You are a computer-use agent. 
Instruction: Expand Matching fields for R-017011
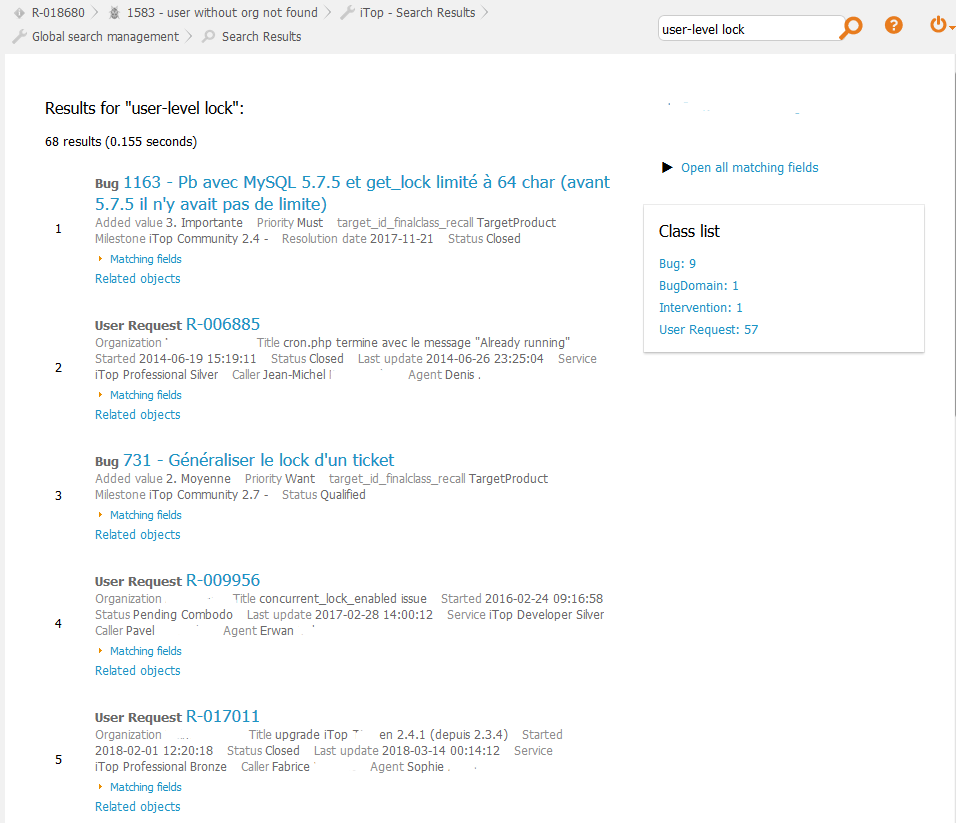pyautogui.click(x=146, y=787)
